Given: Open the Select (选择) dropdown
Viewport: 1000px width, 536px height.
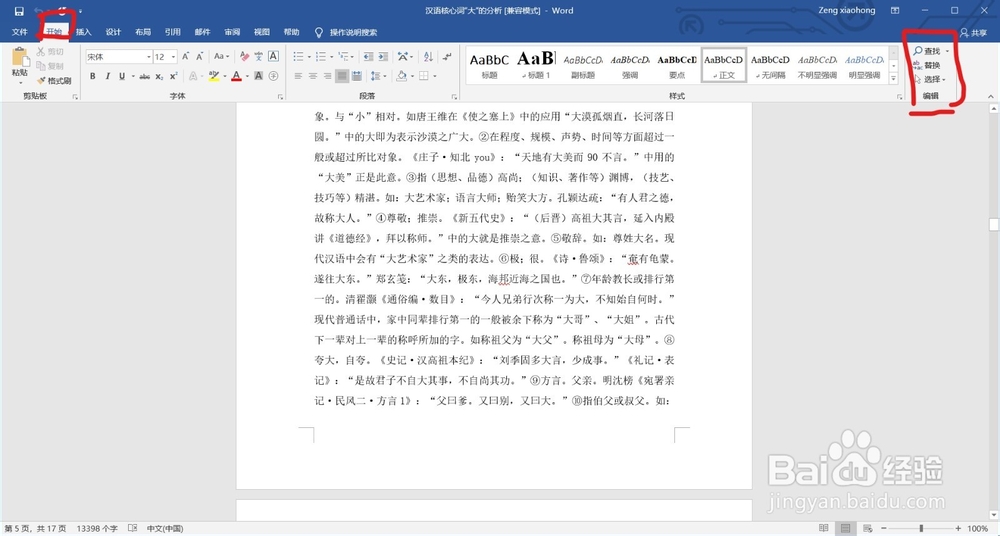Looking at the screenshot, I should [x=929, y=80].
